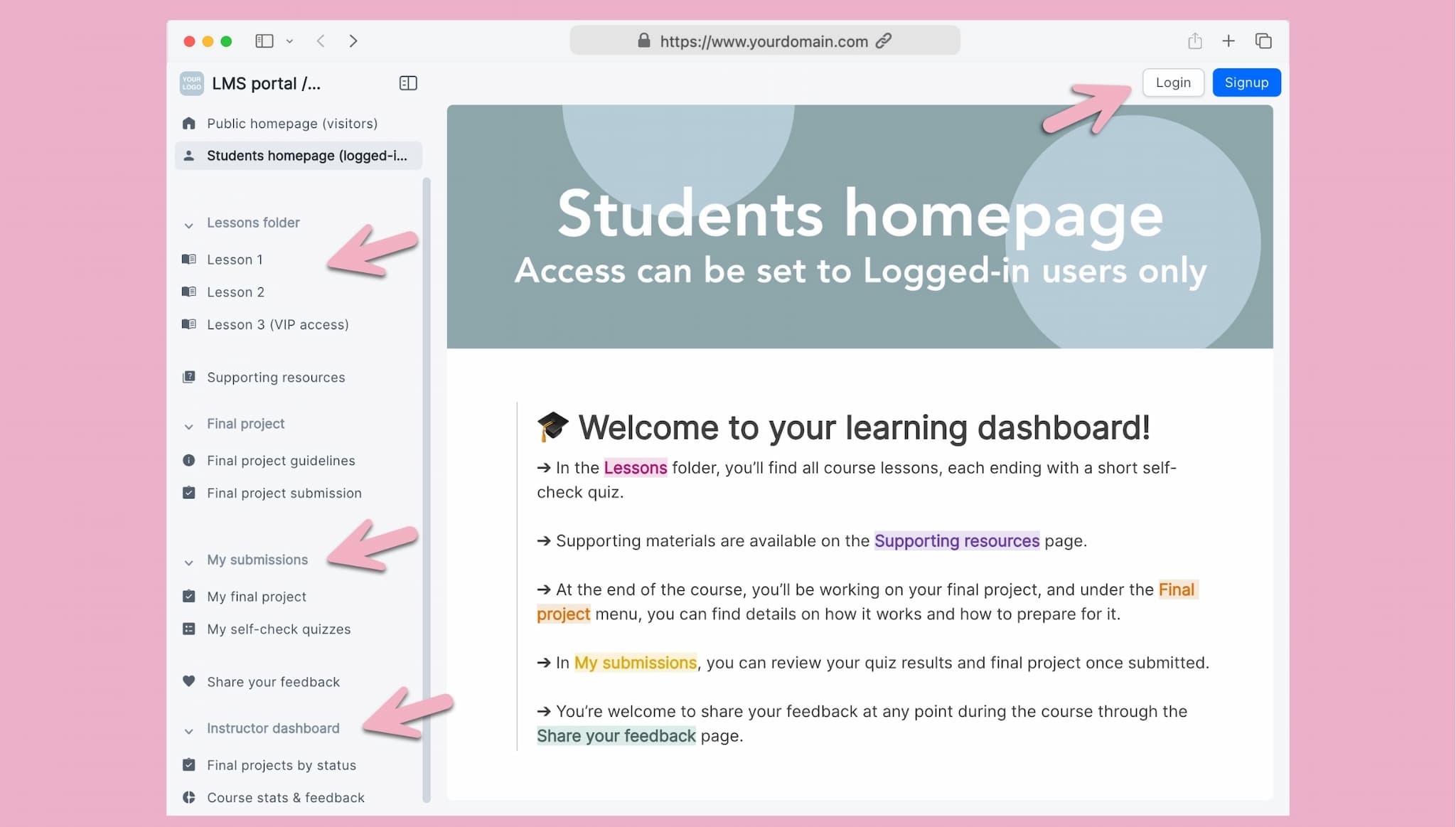1456x827 pixels.
Task: Open Final projects by status
Action: coord(281,765)
